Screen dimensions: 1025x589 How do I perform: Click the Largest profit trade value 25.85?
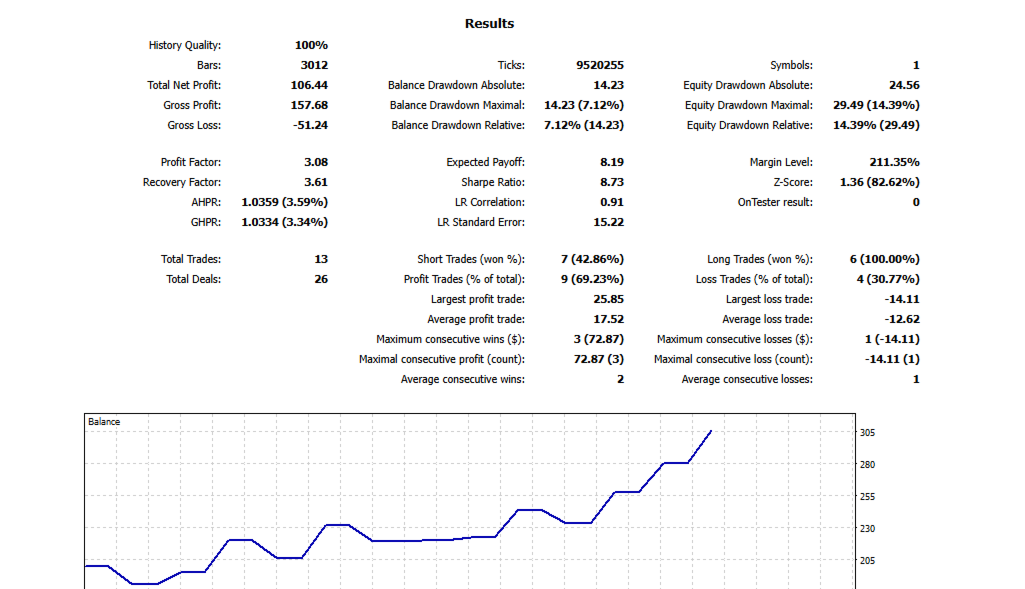tap(609, 299)
